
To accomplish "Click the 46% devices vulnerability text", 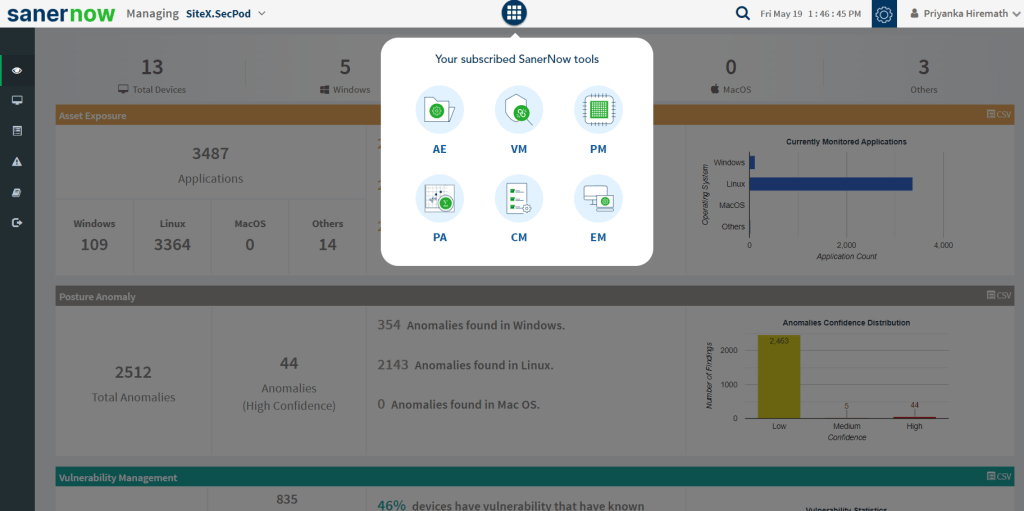I will point(511,505).
